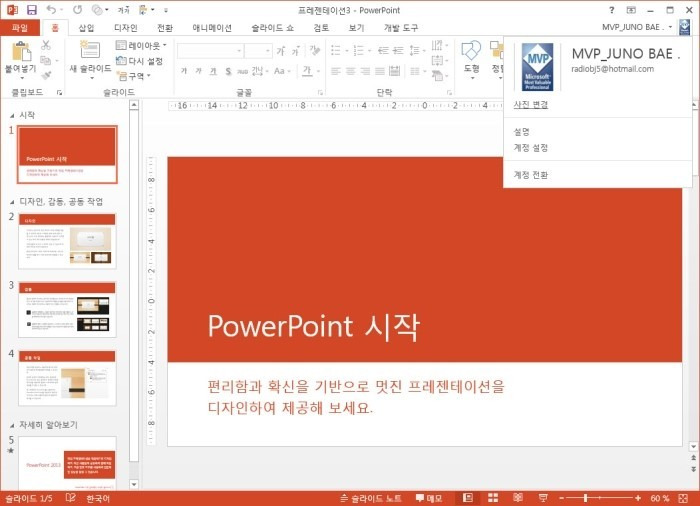The image size is (700, 506).
Task: Open the Font Color dropdown arrow
Action: click(318, 71)
